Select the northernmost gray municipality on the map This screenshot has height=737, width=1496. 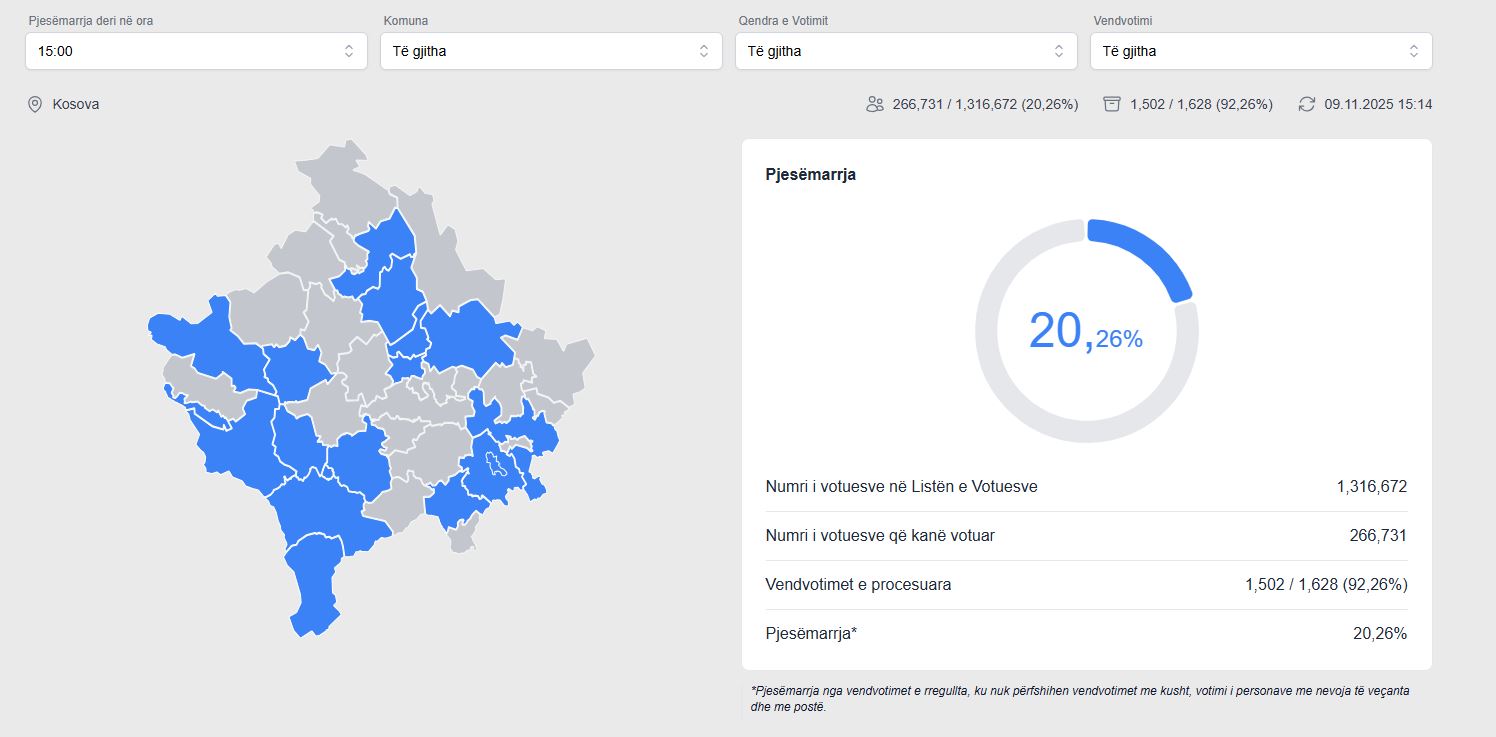point(340,175)
